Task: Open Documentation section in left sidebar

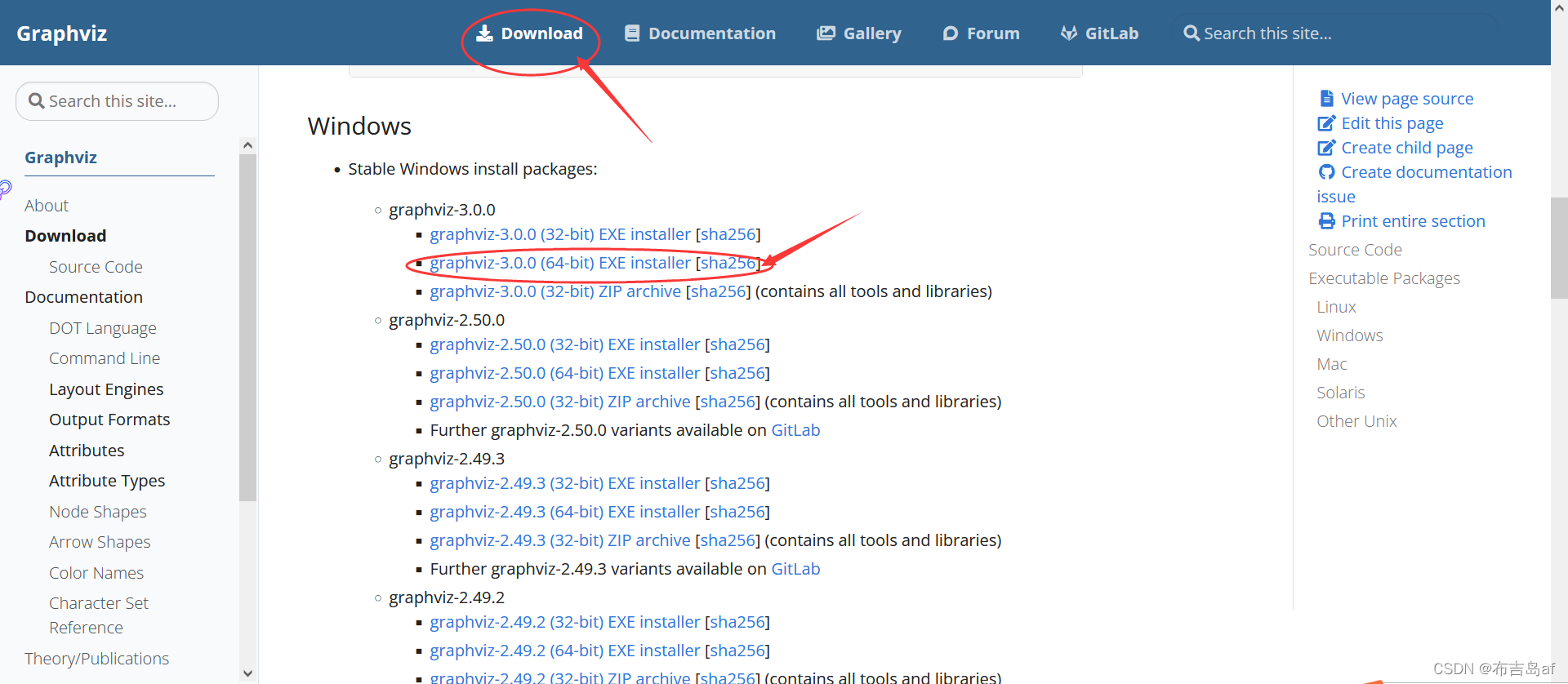Action: click(x=83, y=297)
